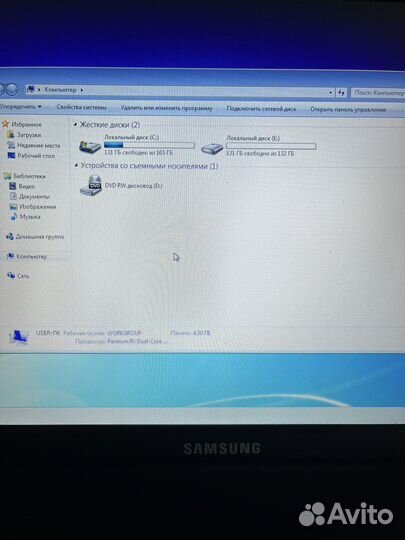The height and width of the screenshot is (540, 405).
Task: Collapse Устройства со съемными носителями group
Action: coord(76,165)
